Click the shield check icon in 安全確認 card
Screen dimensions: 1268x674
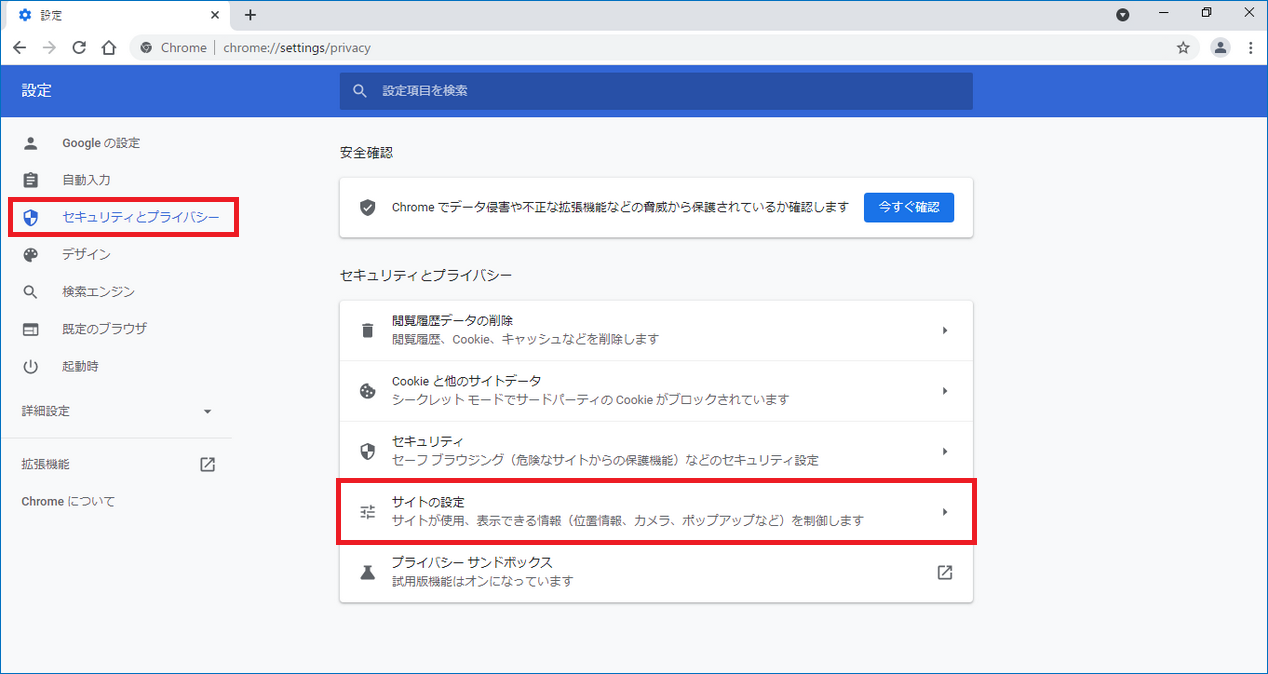367,207
